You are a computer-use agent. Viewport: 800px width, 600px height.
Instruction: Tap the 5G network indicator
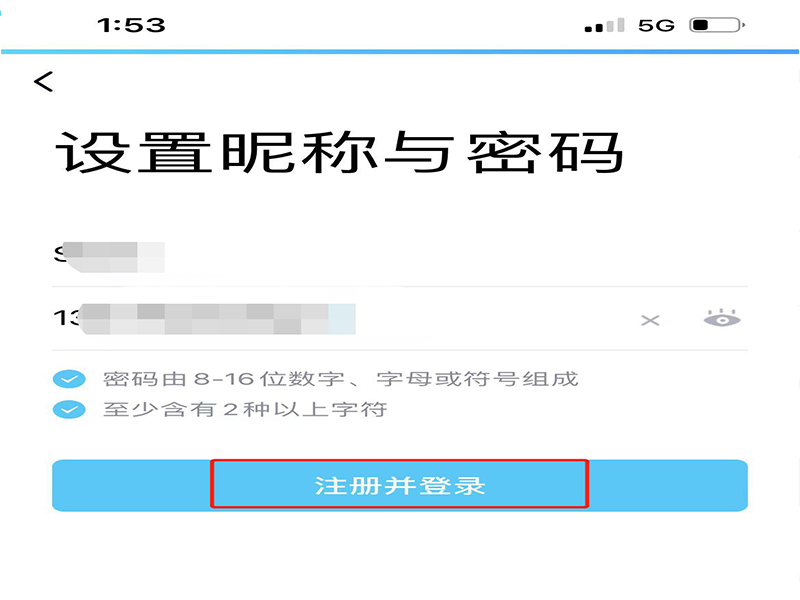point(656,25)
